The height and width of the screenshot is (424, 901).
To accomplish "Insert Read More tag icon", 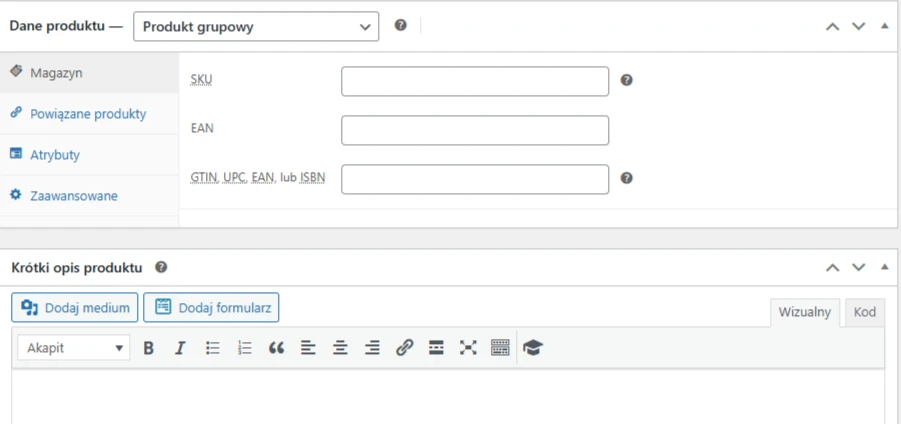I will pos(436,348).
